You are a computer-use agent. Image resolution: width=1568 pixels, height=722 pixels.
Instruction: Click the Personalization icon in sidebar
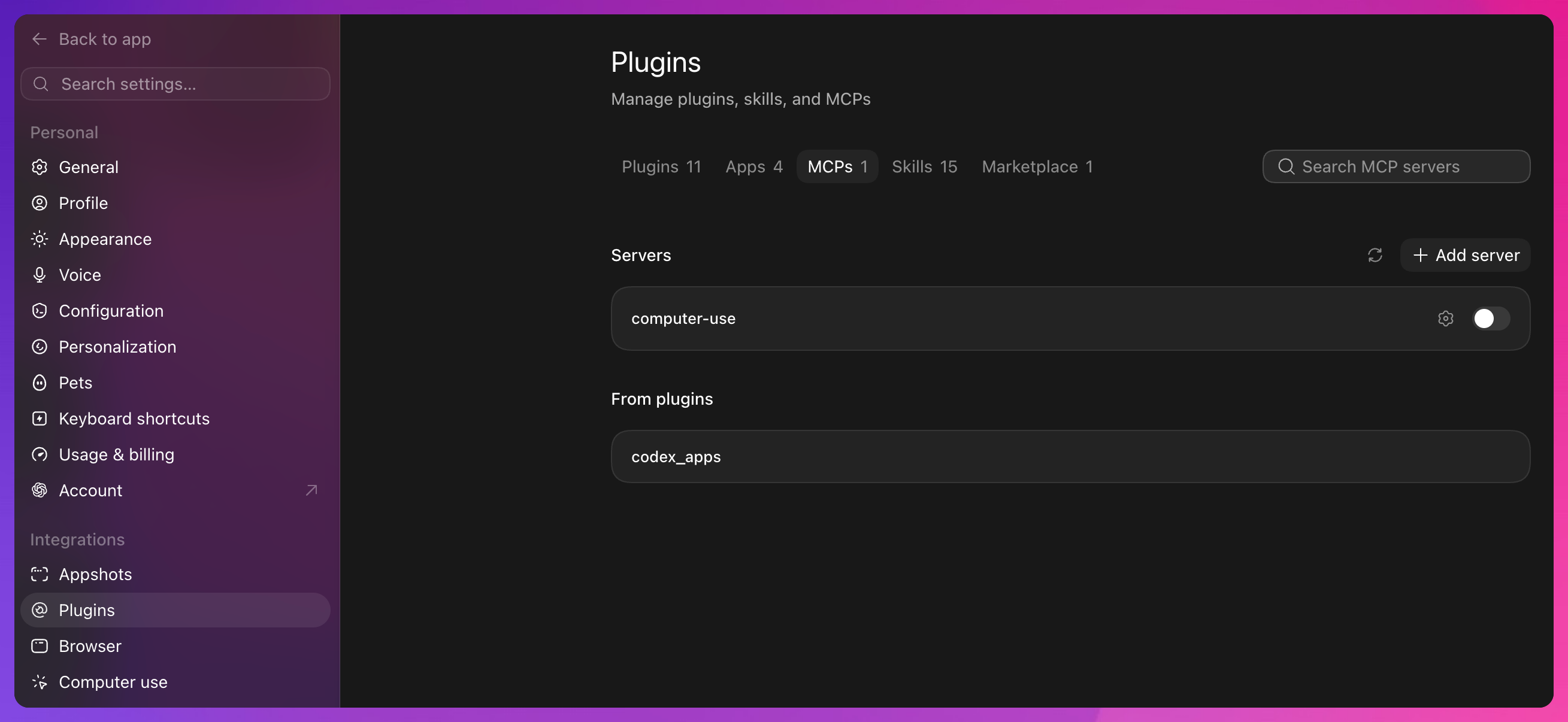click(x=40, y=347)
